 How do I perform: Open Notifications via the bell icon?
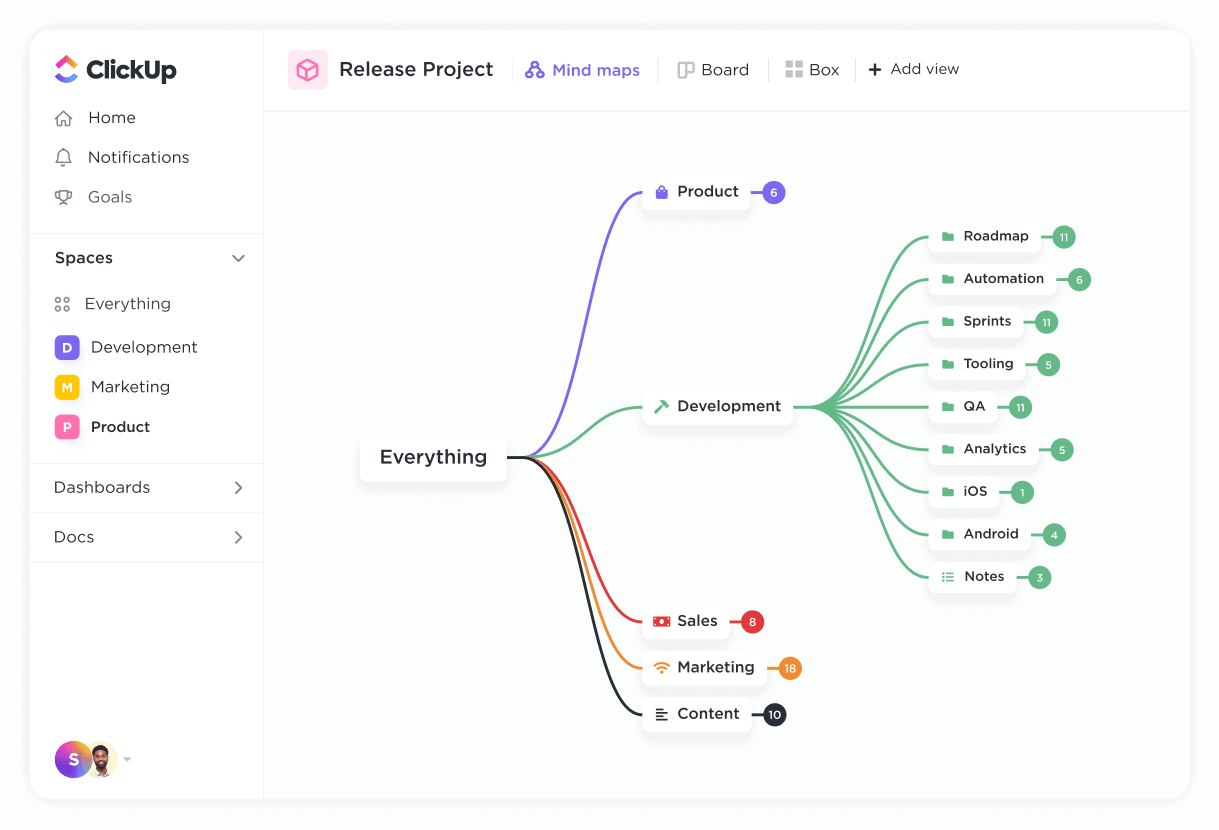[x=66, y=157]
